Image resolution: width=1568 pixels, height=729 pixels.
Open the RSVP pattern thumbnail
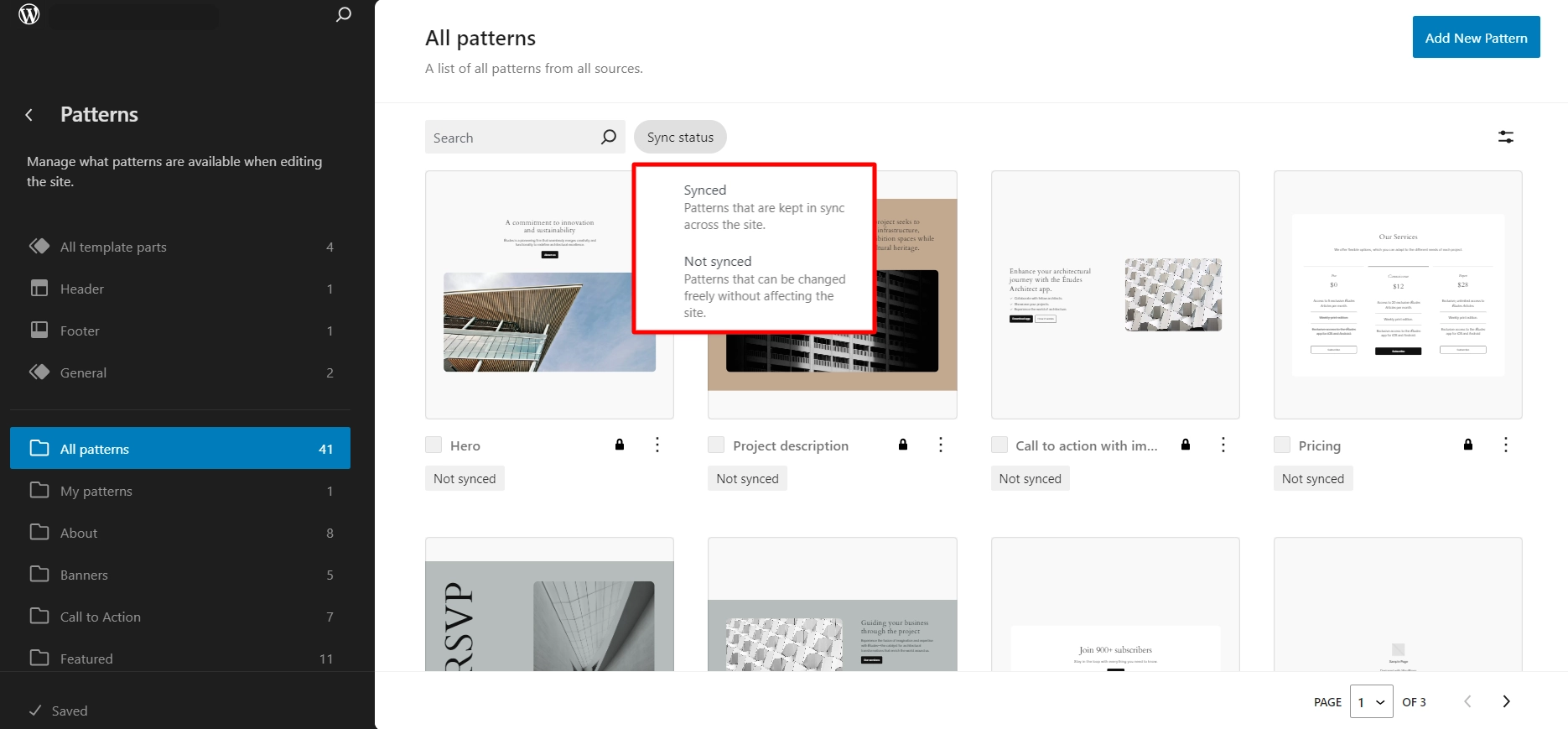pyautogui.click(x=549, y=604)
